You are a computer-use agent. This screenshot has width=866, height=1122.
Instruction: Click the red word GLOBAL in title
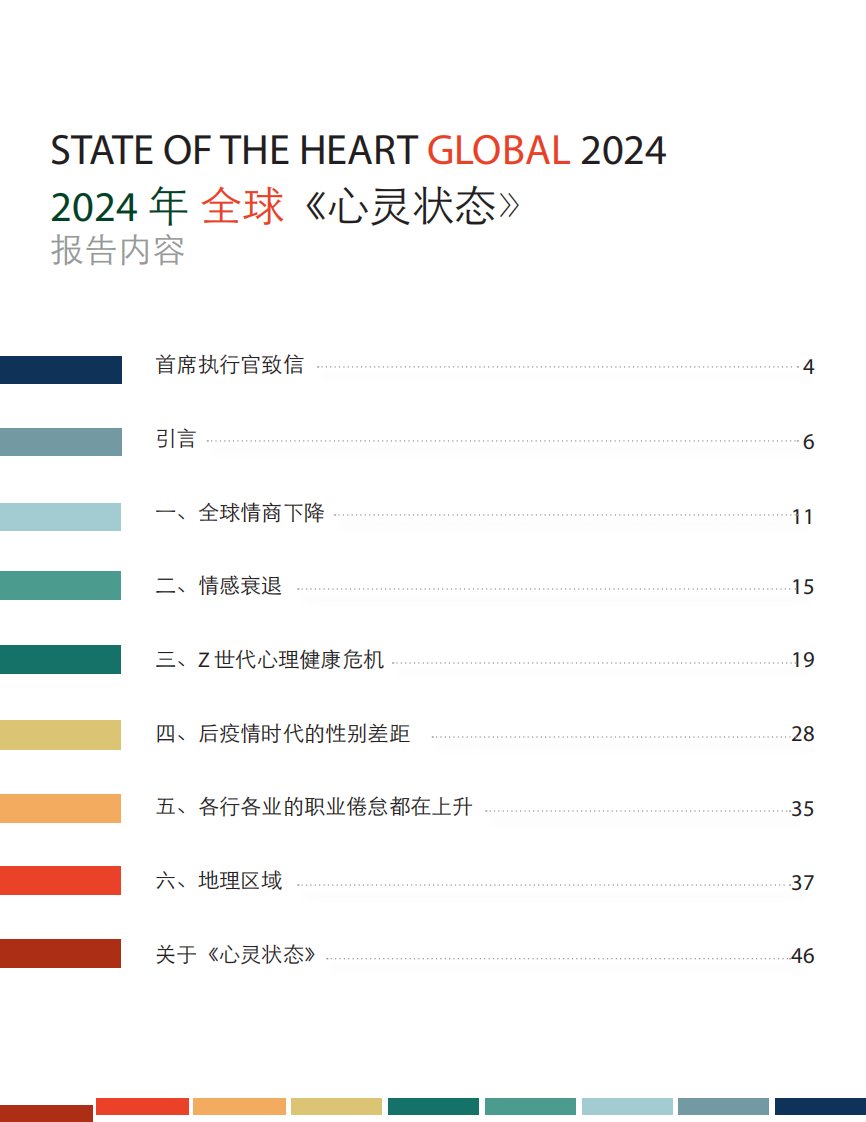[498, 151]
